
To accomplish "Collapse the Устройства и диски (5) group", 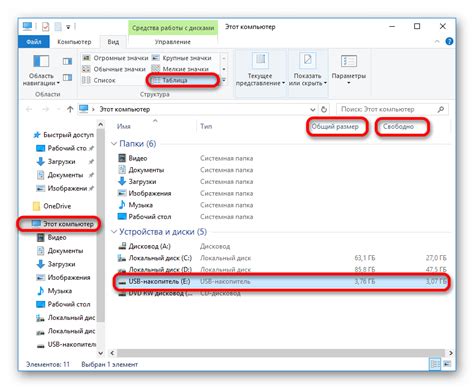I will (114, 232).
